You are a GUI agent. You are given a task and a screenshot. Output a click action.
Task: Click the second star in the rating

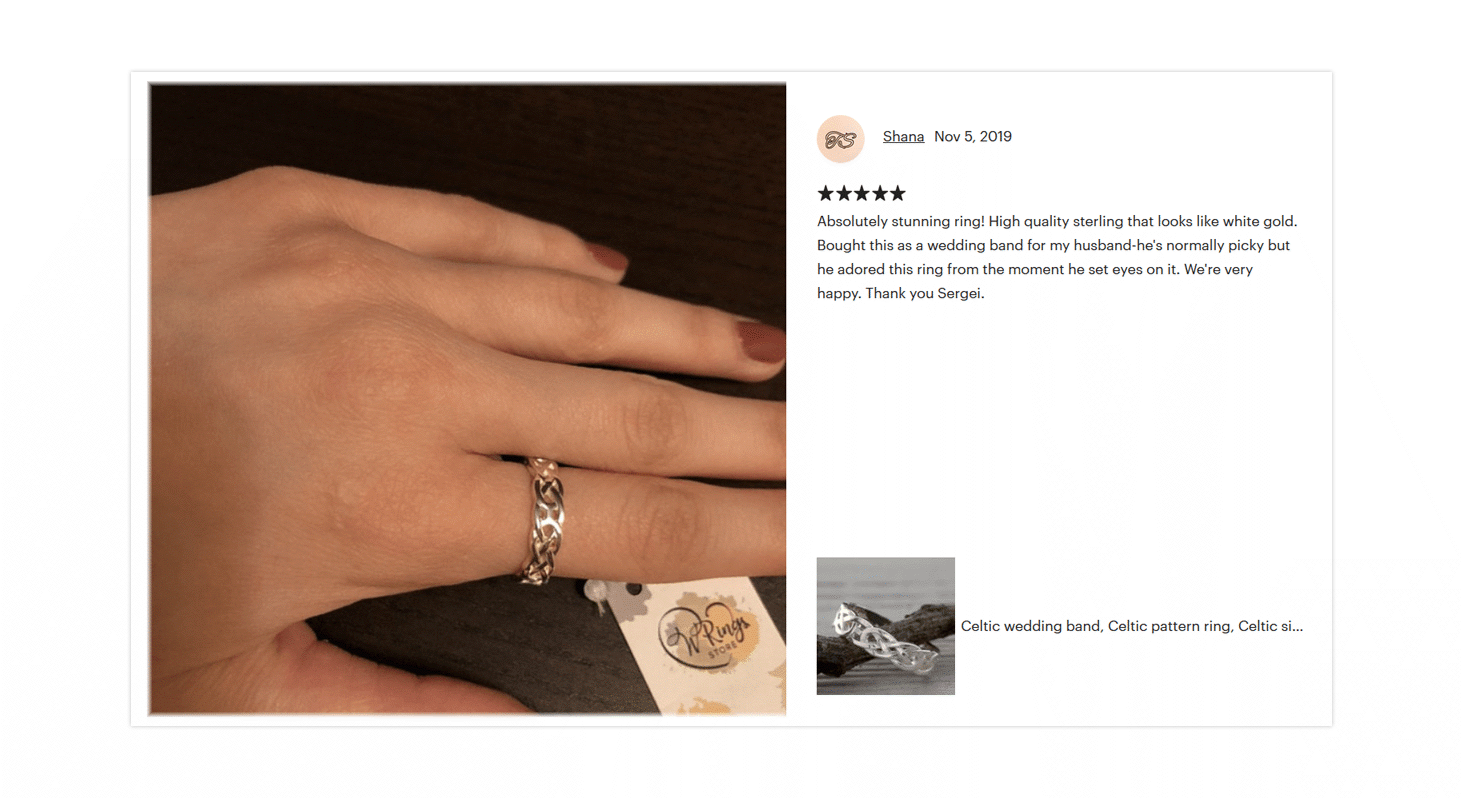(844, 193)
